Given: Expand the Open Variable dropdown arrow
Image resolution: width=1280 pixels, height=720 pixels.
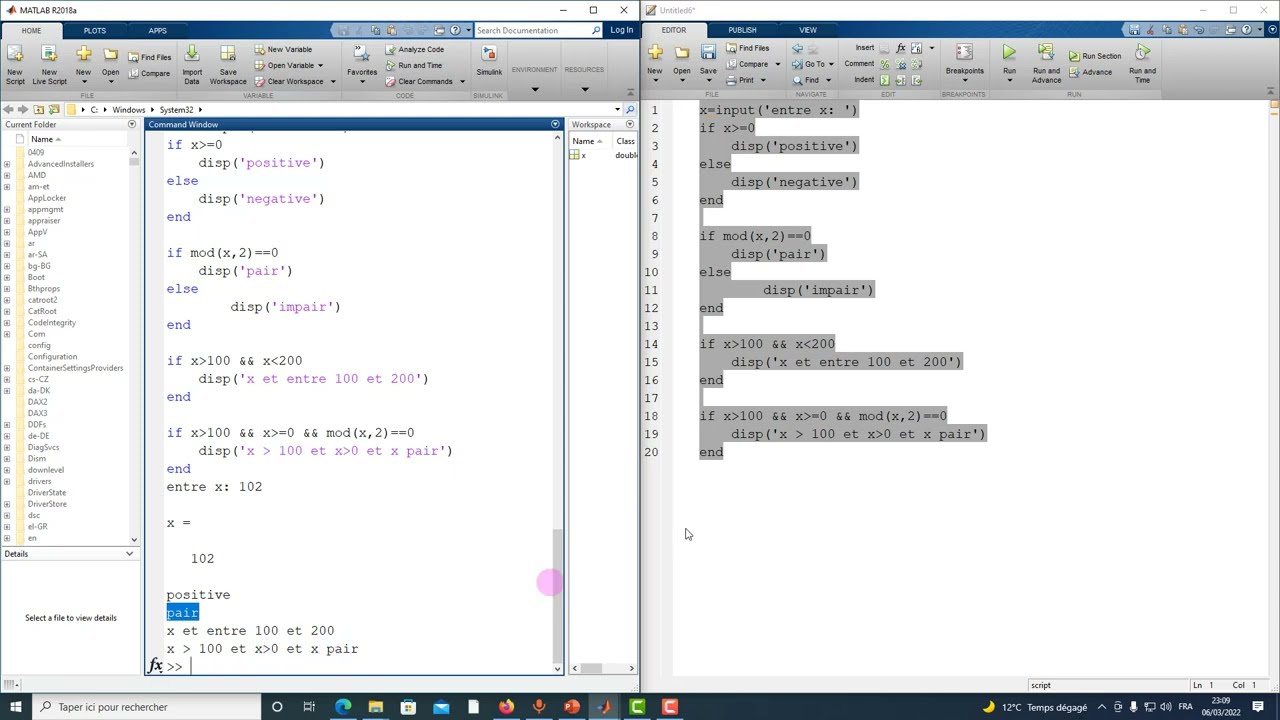Looking at the screenshot, I should (320, 66).
